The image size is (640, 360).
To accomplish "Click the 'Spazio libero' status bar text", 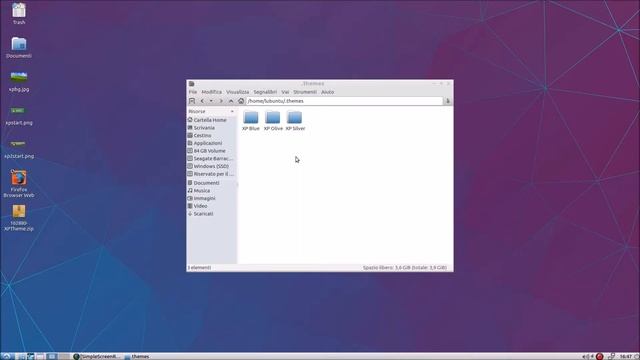I will coord(404,268).
